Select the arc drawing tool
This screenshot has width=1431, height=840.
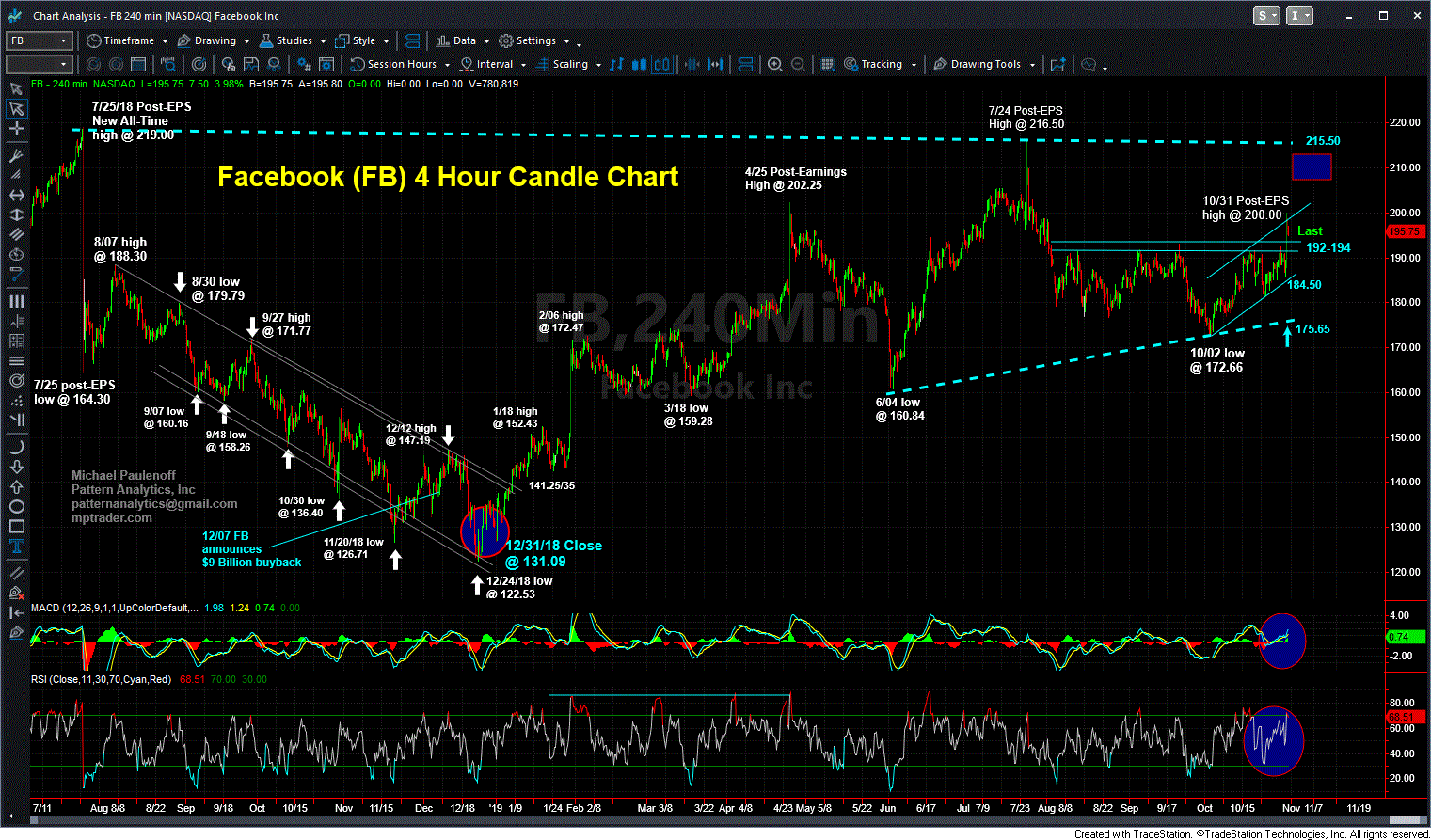(16, 447)
